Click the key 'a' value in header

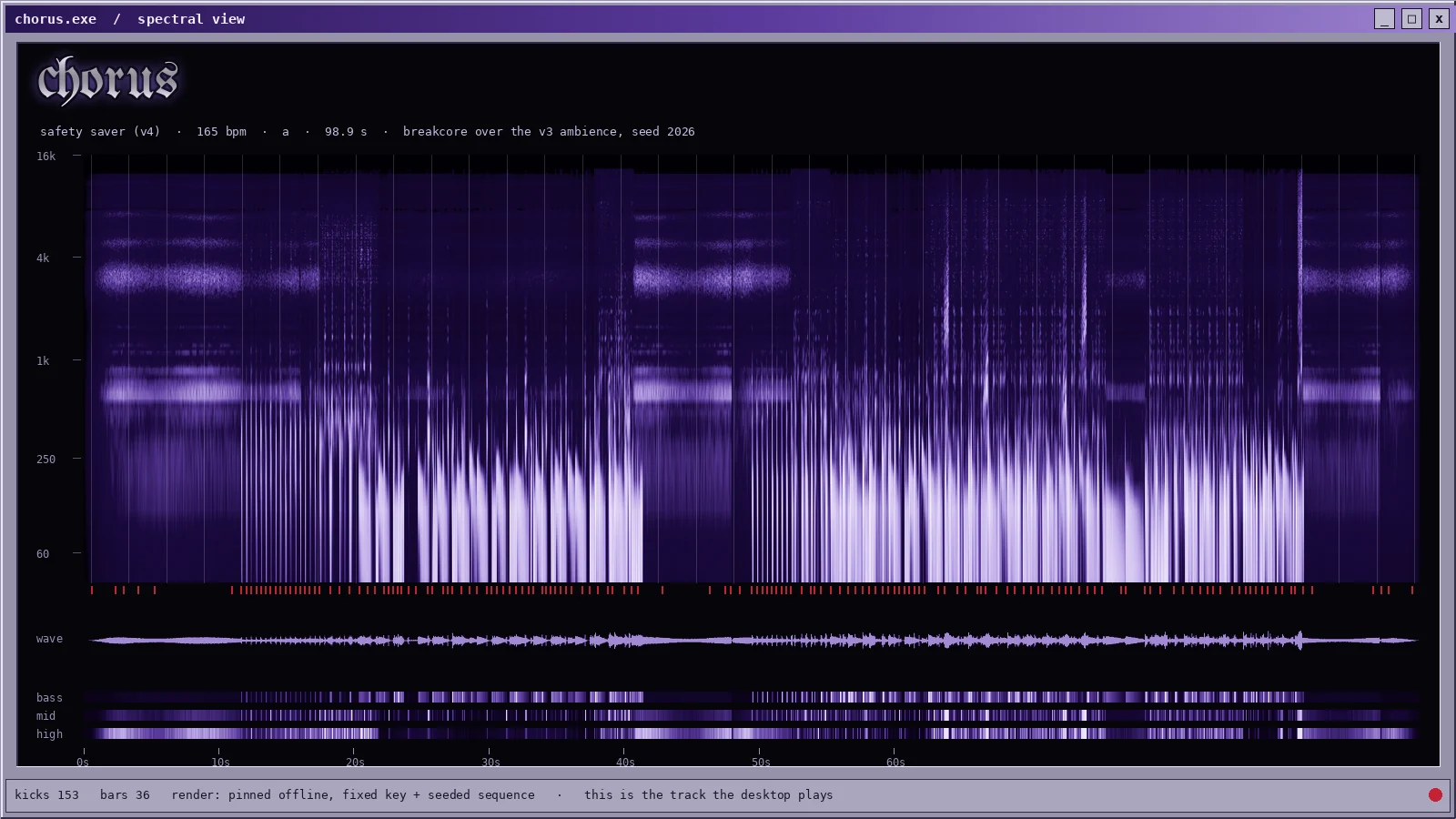[x=286, y=132]
